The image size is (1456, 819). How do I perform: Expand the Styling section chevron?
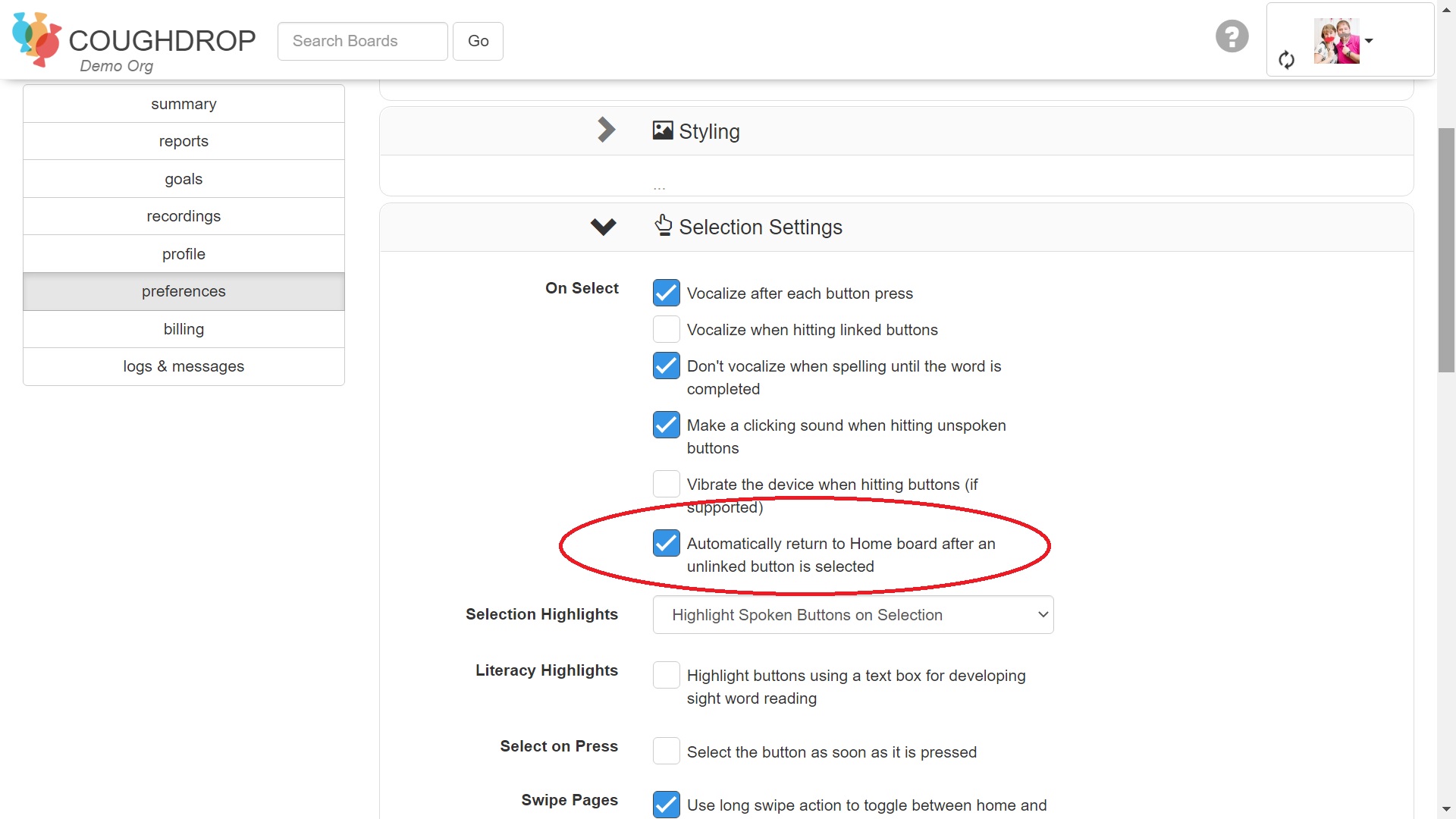[x=605, y=130]
